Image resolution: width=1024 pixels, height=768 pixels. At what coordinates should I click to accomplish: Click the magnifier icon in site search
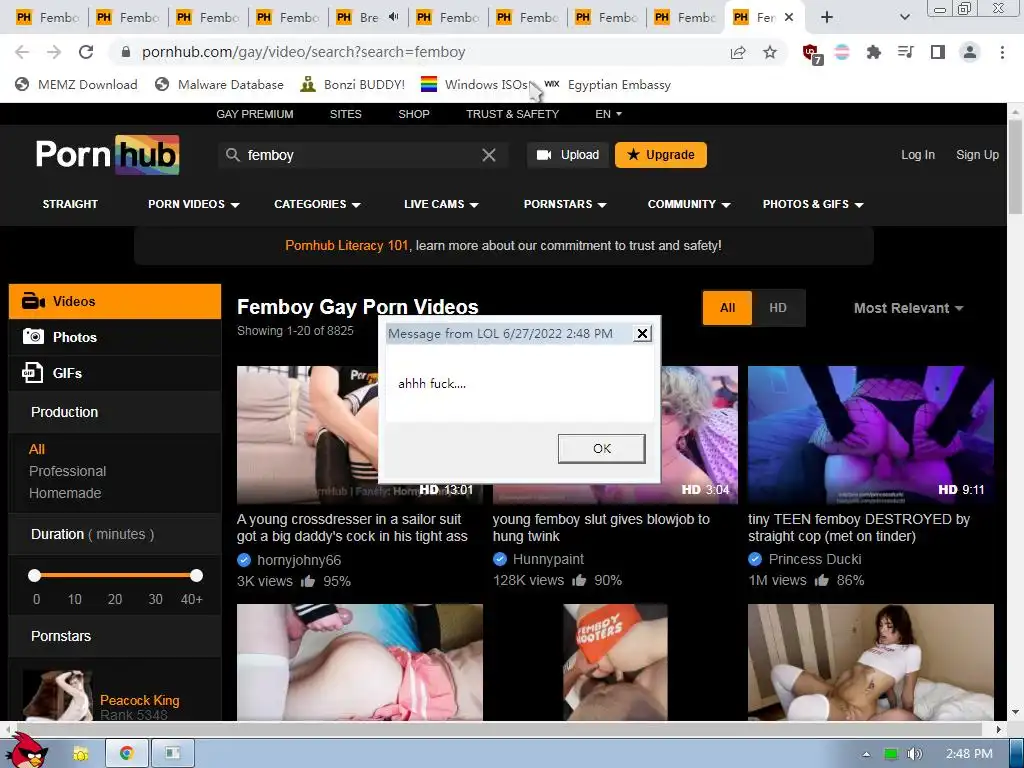232,155
